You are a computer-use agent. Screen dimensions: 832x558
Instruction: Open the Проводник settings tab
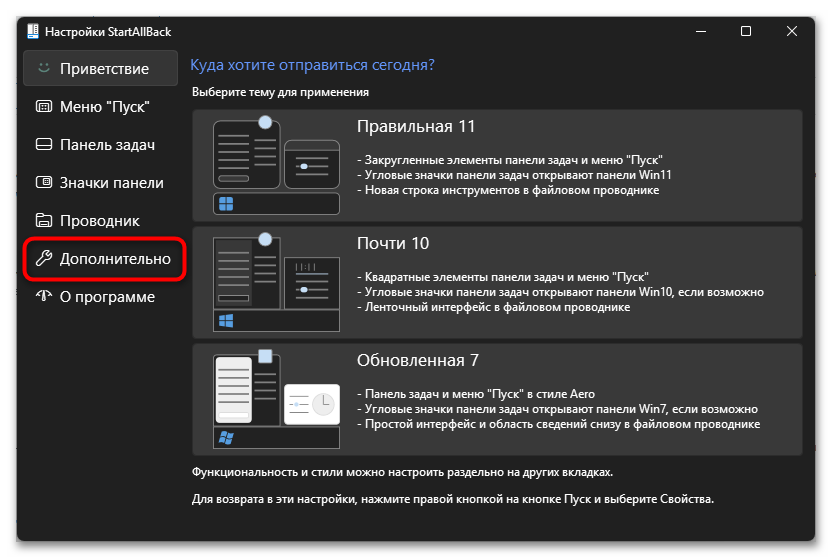pos(100,220)
